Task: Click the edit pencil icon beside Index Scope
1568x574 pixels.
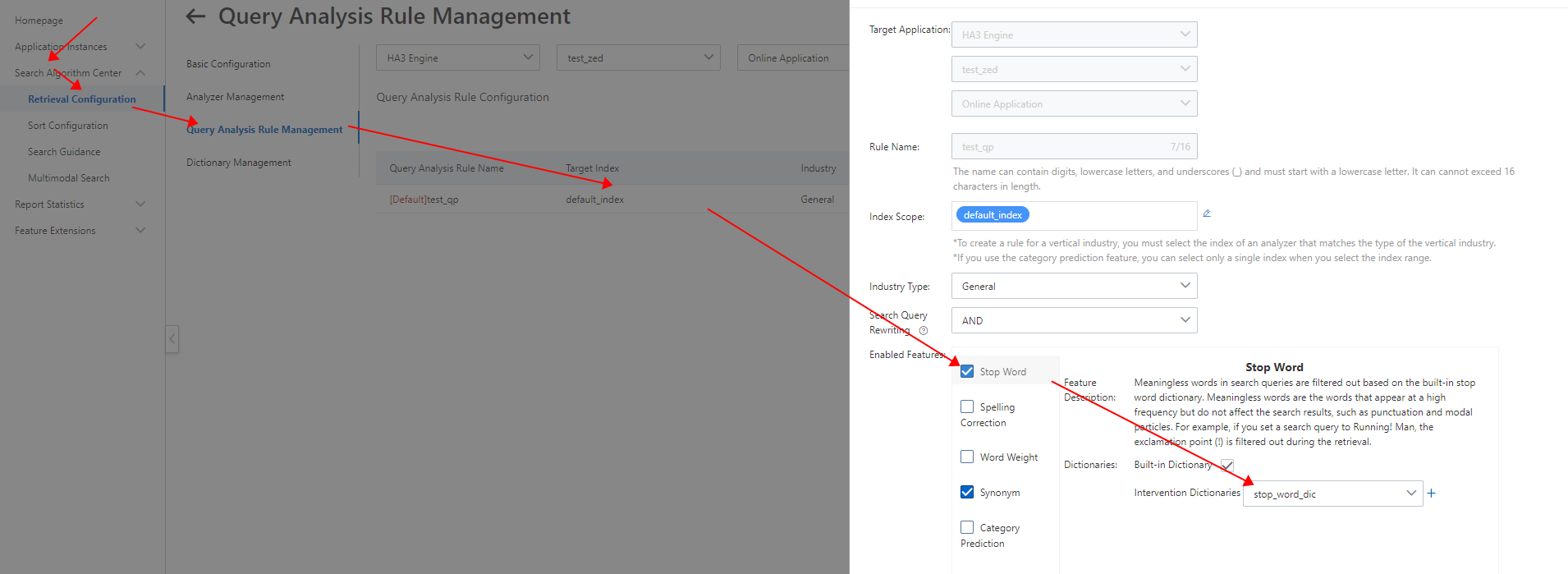Action: (x=1207, y=214)
